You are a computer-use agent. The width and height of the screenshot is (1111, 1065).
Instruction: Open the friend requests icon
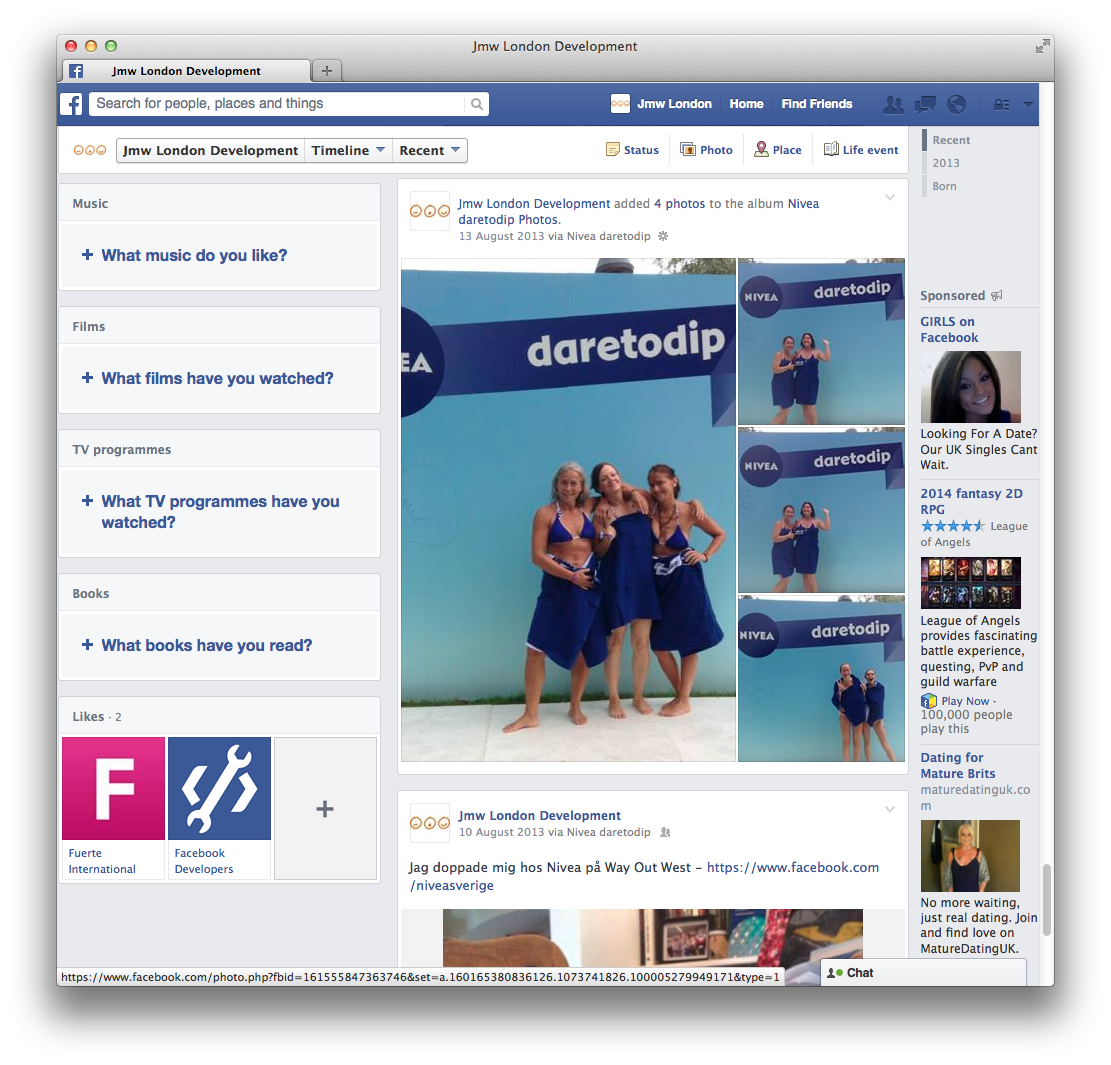893,104
